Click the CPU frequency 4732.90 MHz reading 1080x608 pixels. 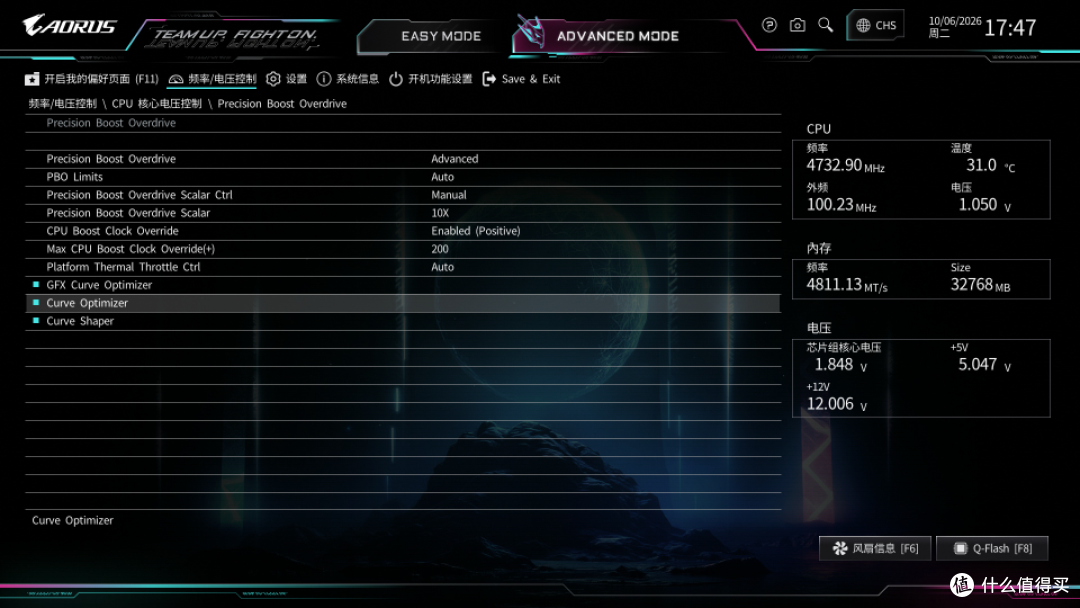coord(845,165)
